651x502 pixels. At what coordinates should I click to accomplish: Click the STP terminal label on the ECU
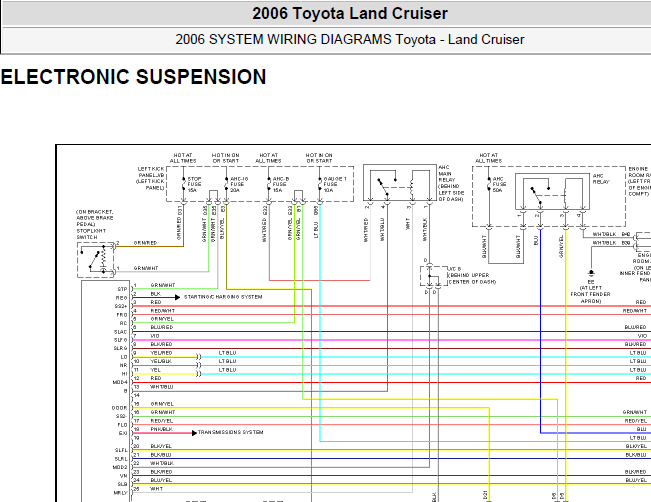122,289
